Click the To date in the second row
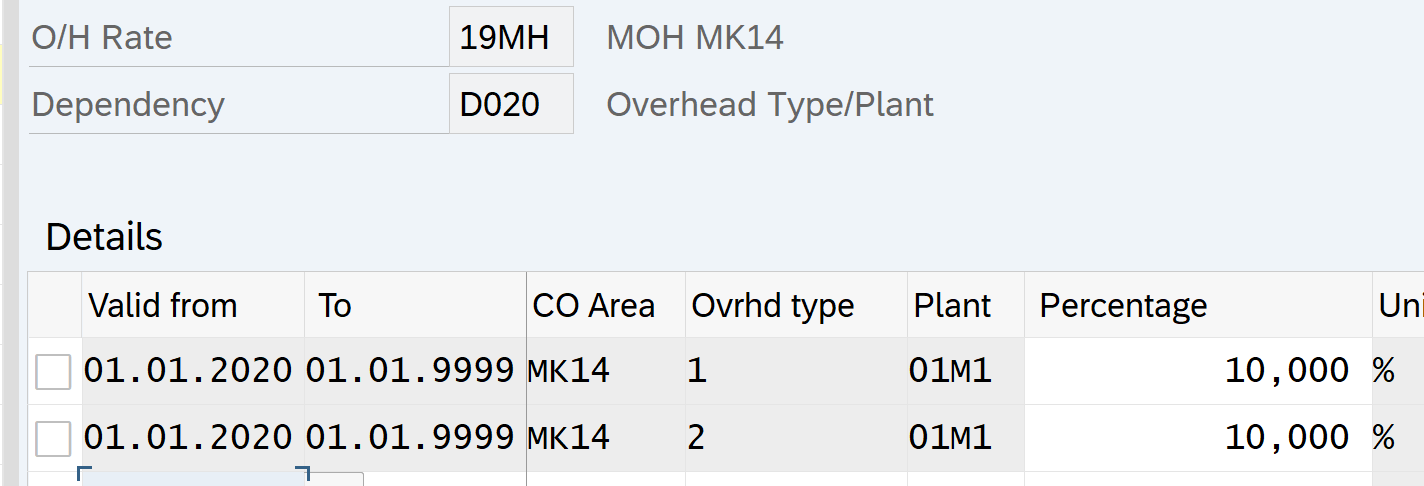This screenshot has width=1424, height=486. point(410,438)
